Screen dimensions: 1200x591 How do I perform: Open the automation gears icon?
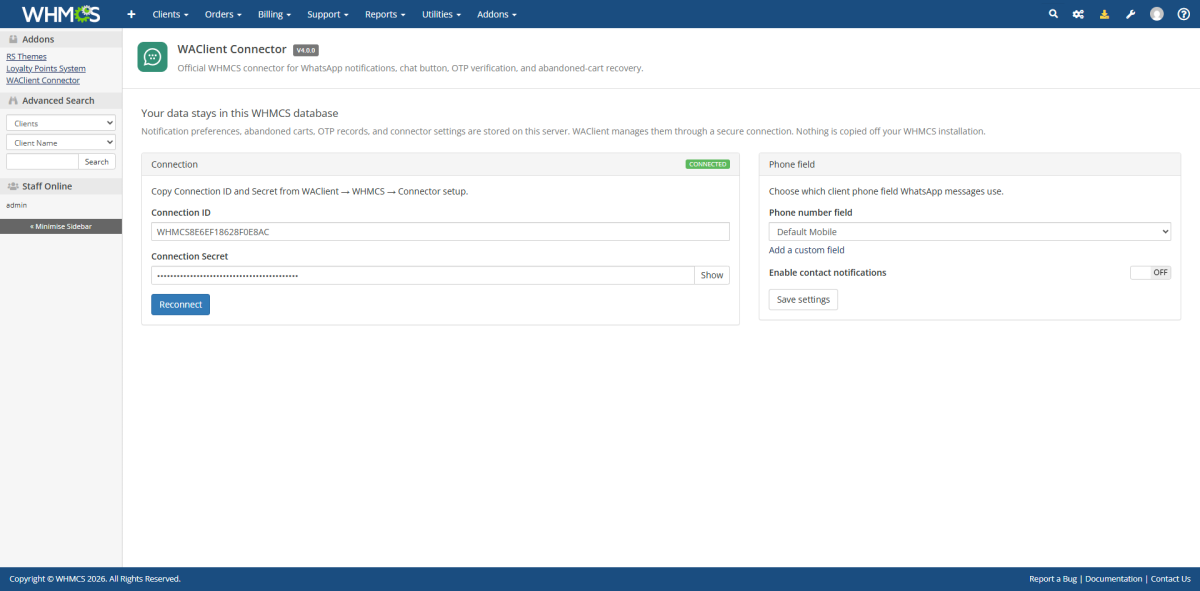tap(1078, 14)
